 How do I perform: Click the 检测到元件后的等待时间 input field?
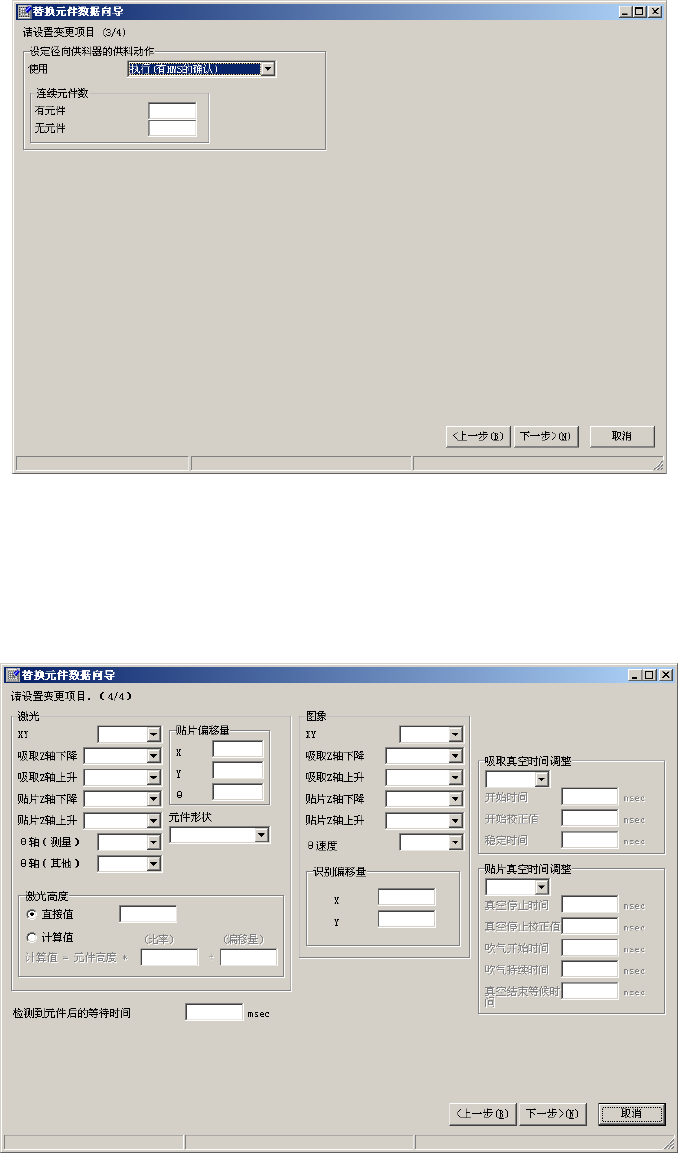coord(214,1013)
